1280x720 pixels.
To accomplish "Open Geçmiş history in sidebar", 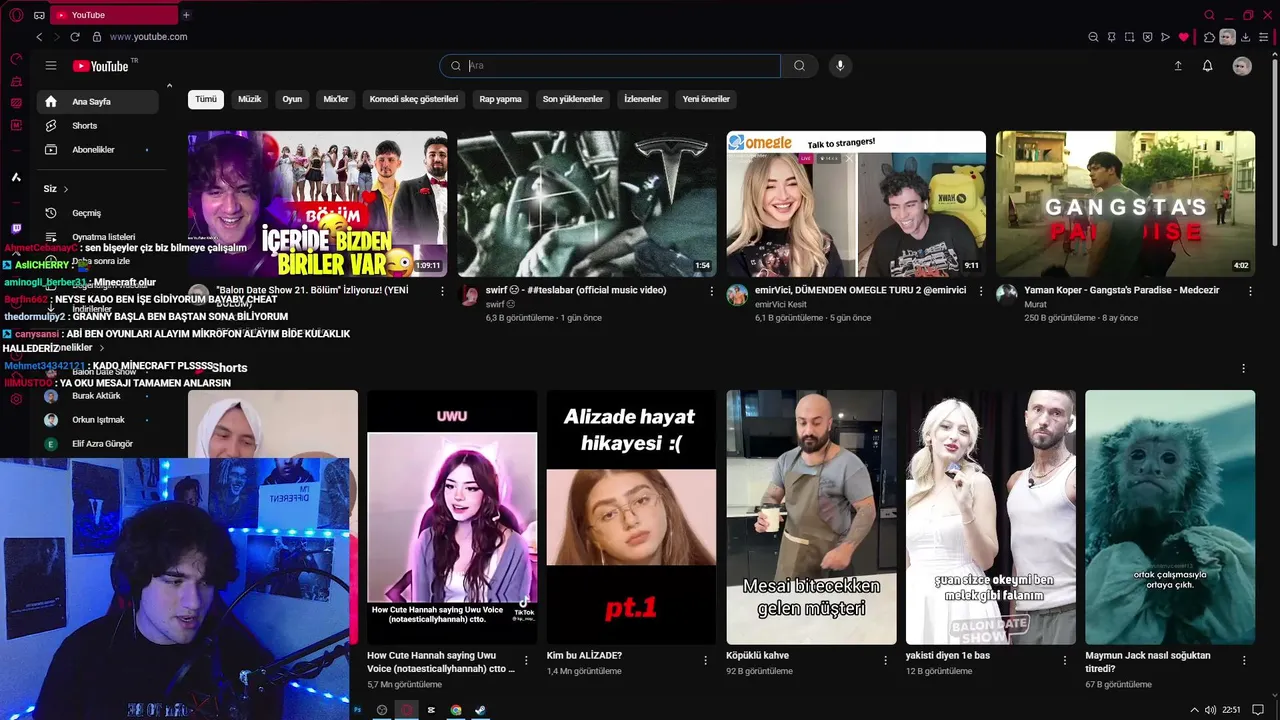I will click(x=98, y=213).
